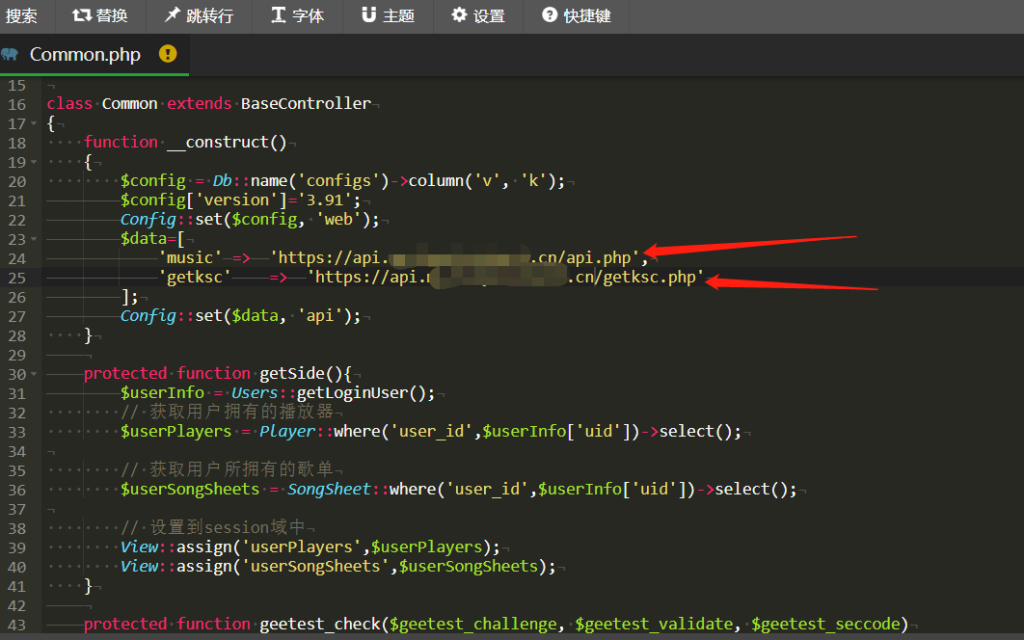Image resolution: width=1024 pixels, height=640 pixels.
Task: Click the 替换 (replace) arrows icon
Action: pos(81,16)
